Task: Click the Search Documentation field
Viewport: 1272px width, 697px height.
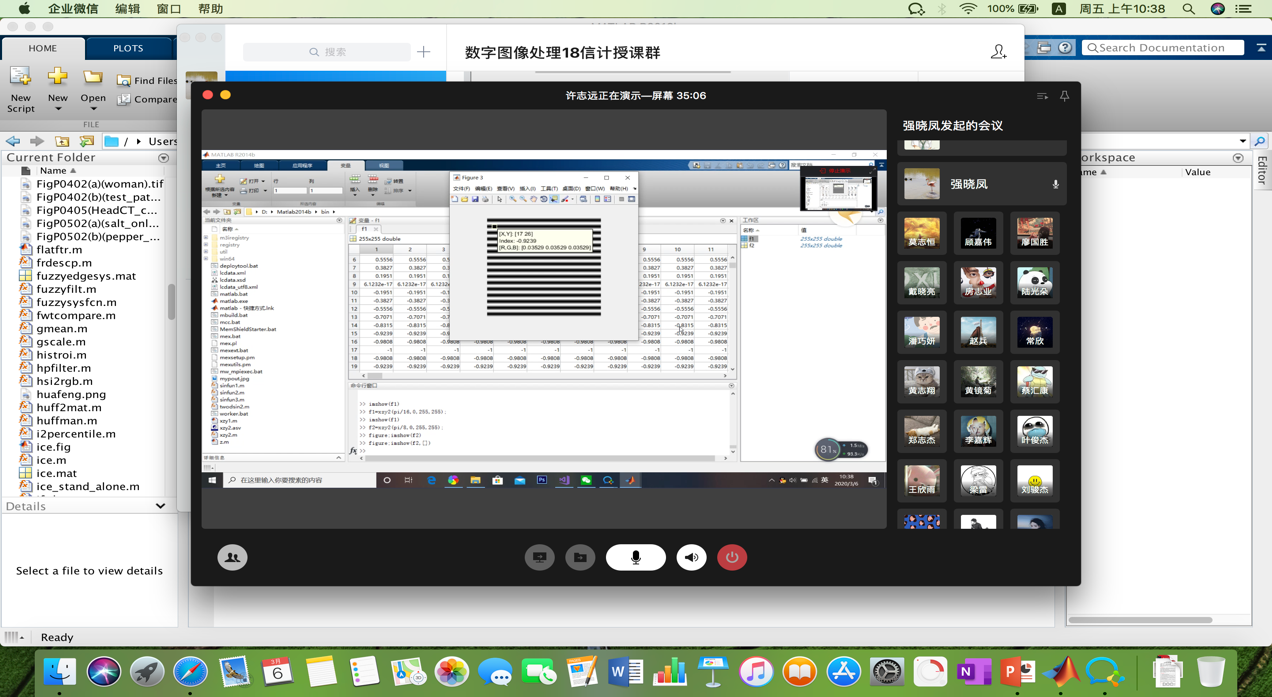Action: tap(1165, 48)
